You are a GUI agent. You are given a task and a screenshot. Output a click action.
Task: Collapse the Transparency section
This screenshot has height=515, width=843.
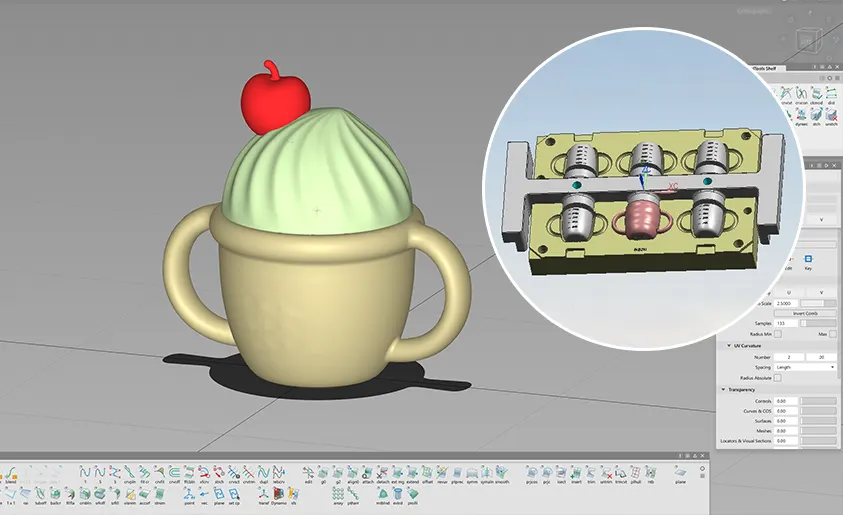click(723, 390)
